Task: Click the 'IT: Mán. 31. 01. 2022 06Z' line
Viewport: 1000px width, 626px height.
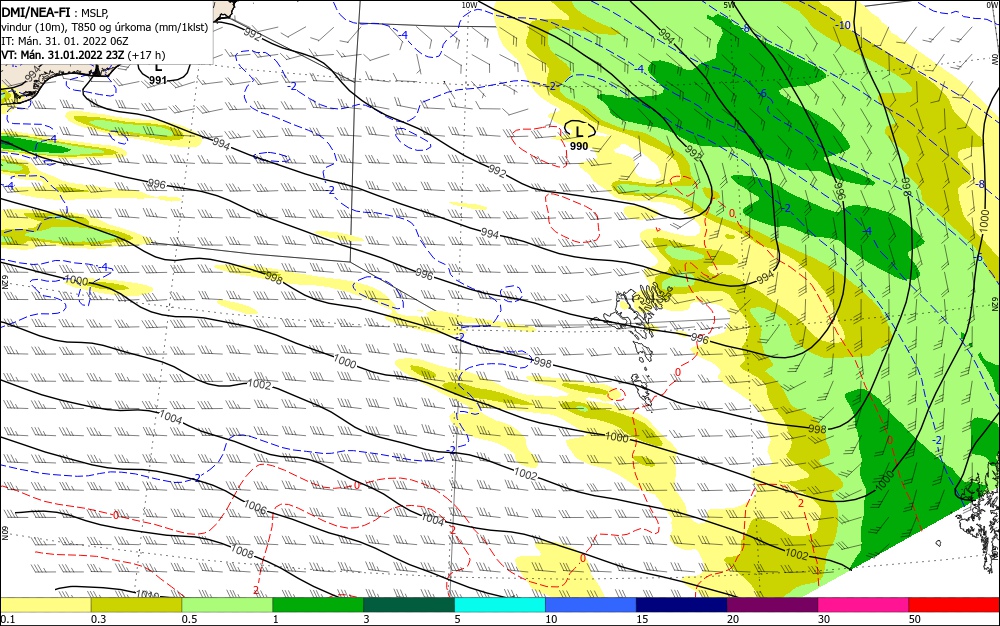Action: pos(65,41)
